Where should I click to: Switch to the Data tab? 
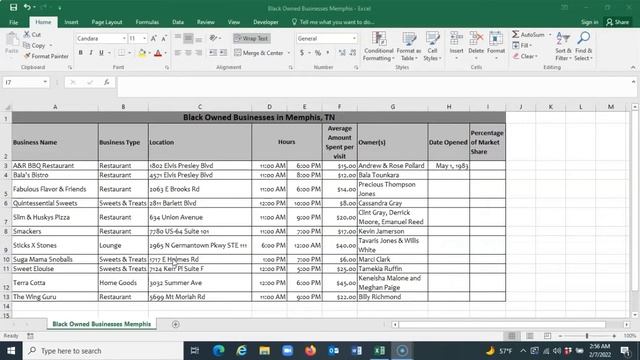click(x=178, y=22)
